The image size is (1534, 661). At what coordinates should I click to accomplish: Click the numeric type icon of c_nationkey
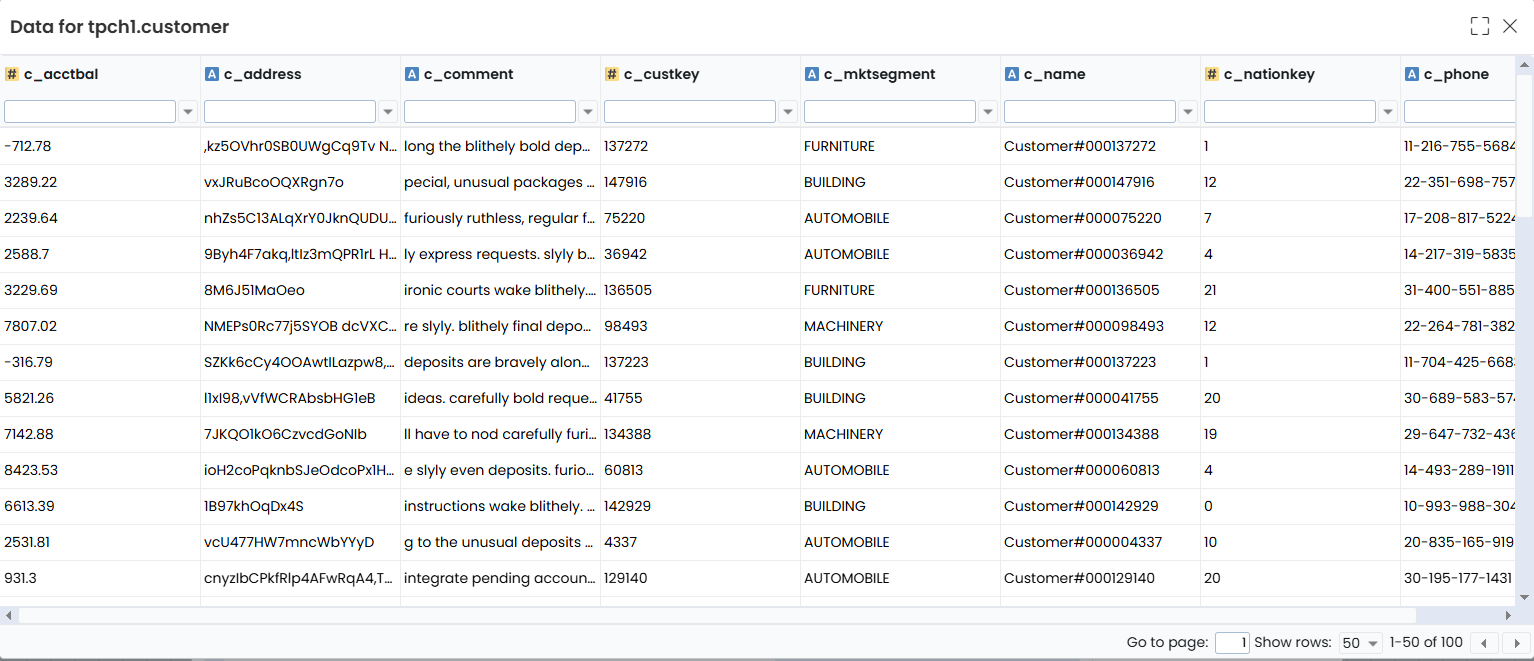1212,74
